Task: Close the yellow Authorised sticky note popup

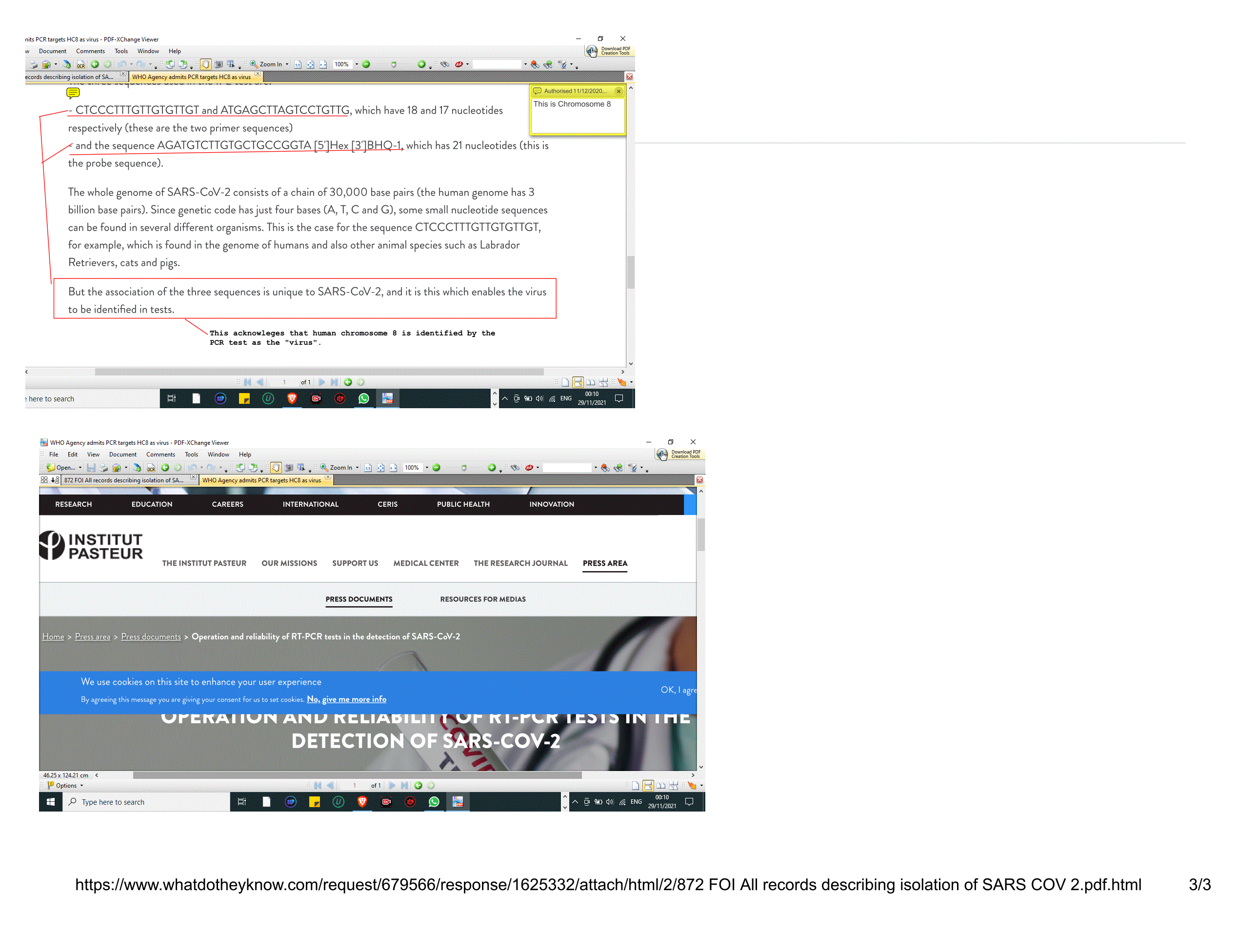Action: click(618, 91)
